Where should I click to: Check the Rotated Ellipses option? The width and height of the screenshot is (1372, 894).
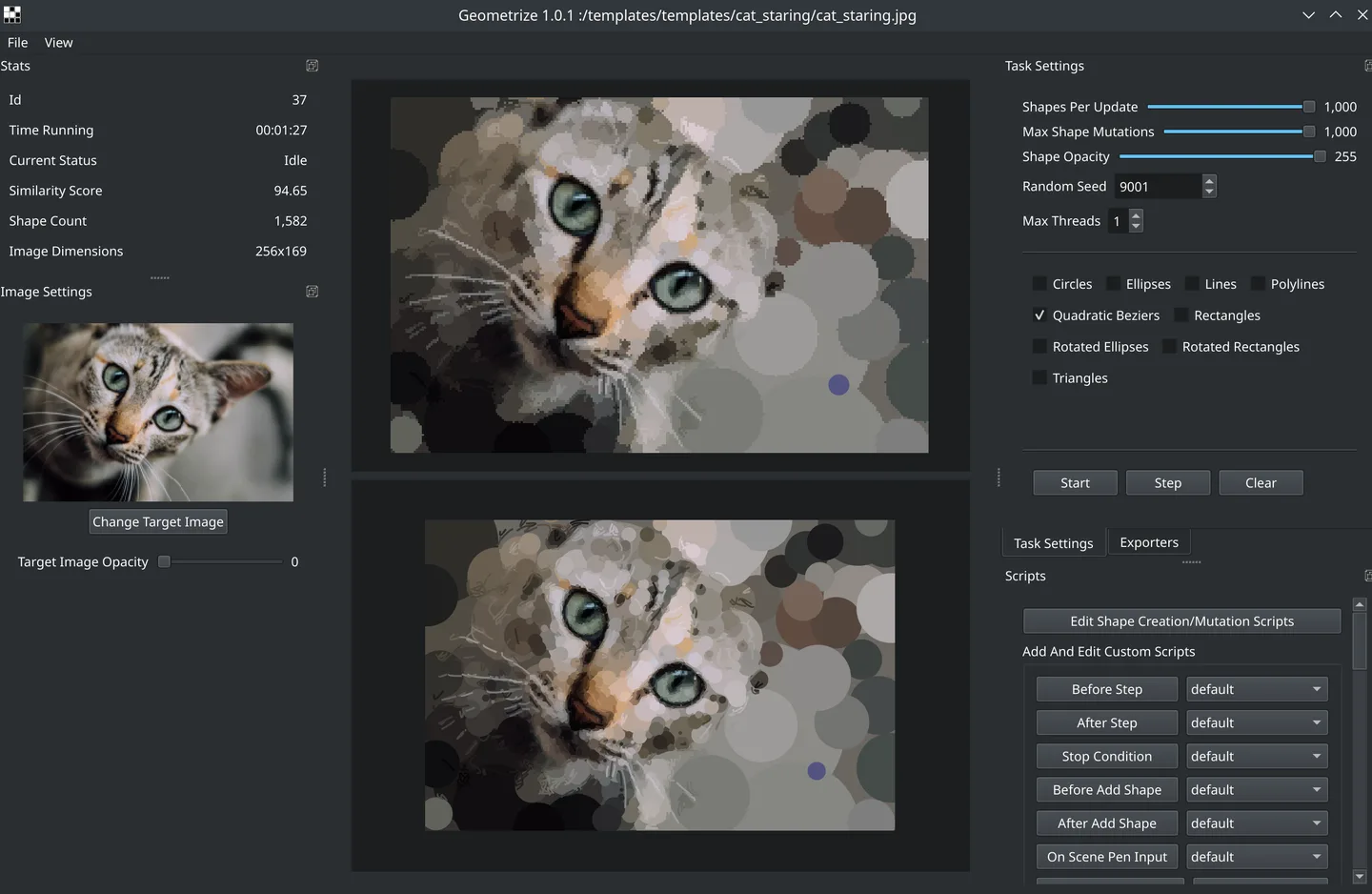(1039, 347)
